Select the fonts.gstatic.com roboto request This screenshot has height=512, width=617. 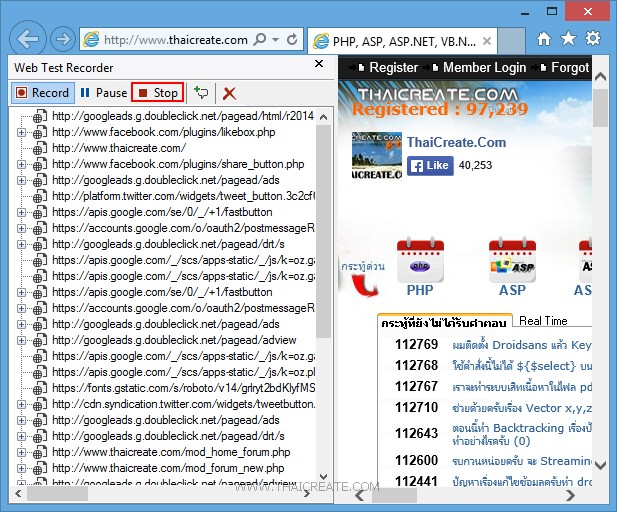tap(183, 388)
